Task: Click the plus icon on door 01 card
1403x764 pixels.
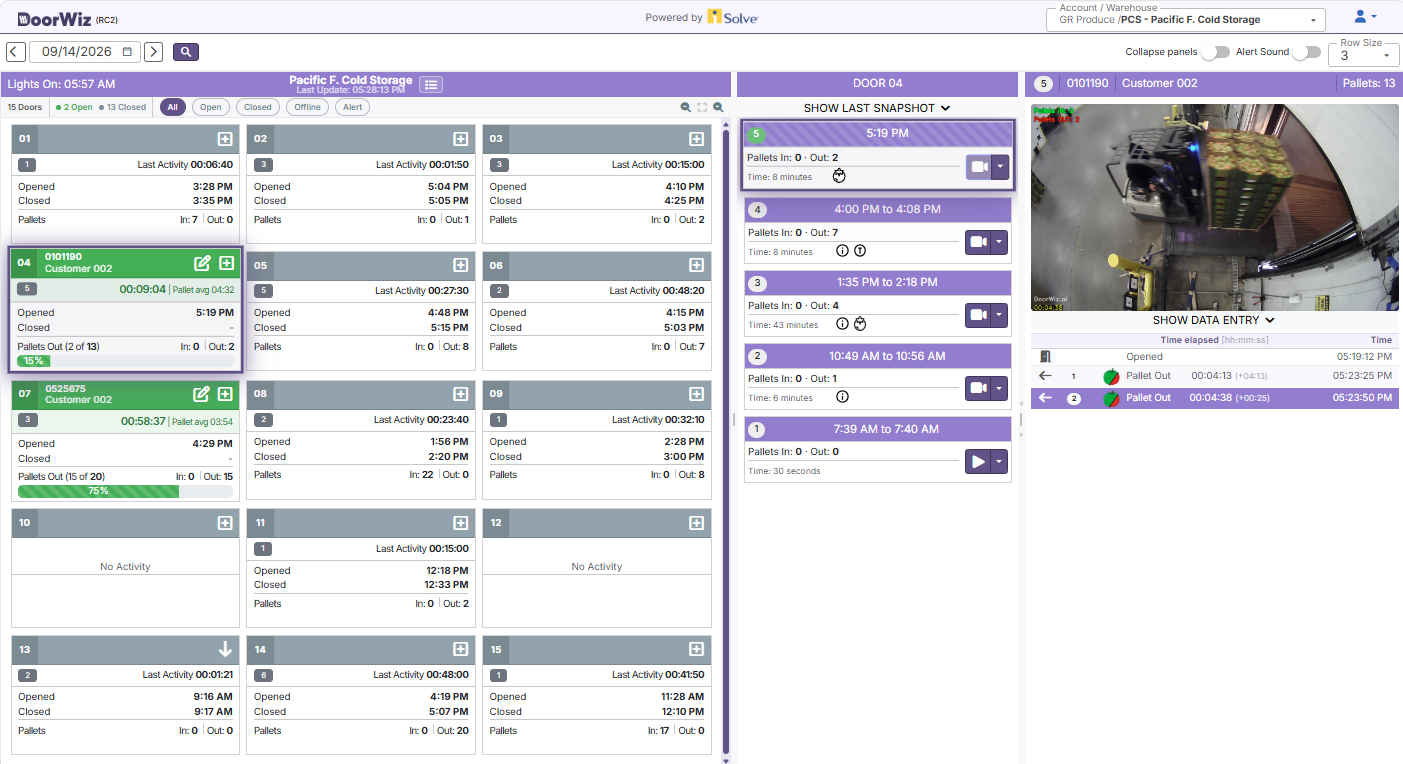Action: click(225, 139)
